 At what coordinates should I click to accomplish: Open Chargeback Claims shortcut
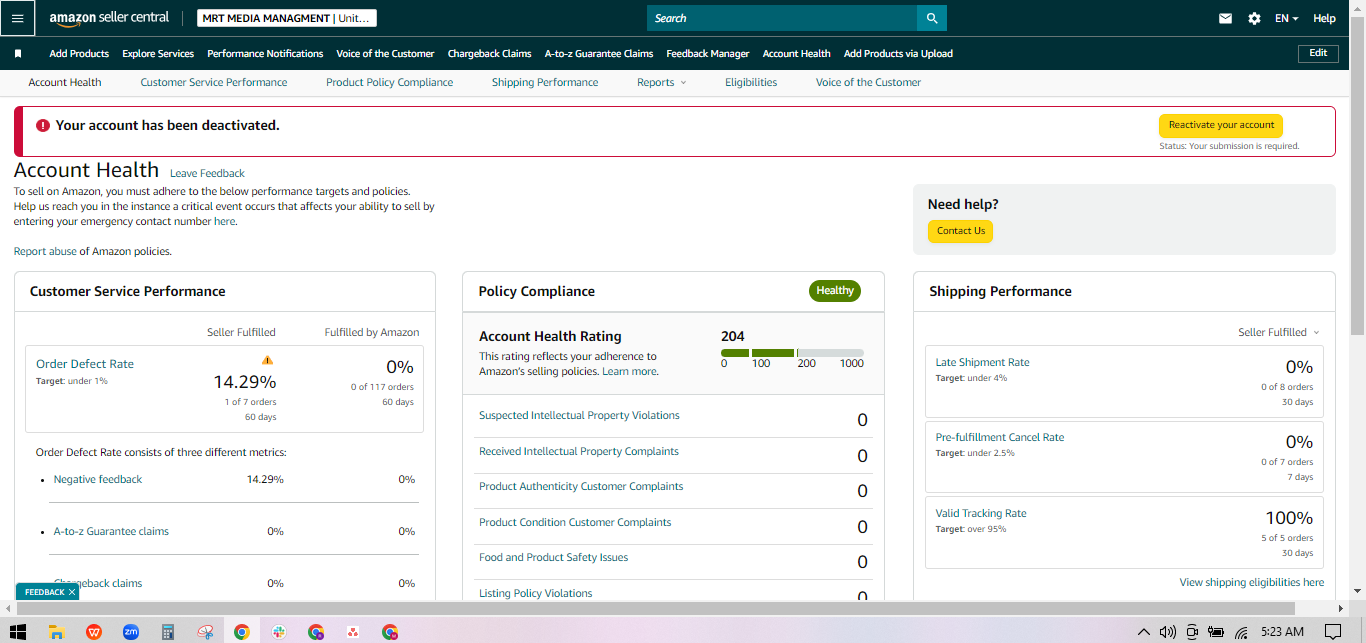click(x=489, y=54)
